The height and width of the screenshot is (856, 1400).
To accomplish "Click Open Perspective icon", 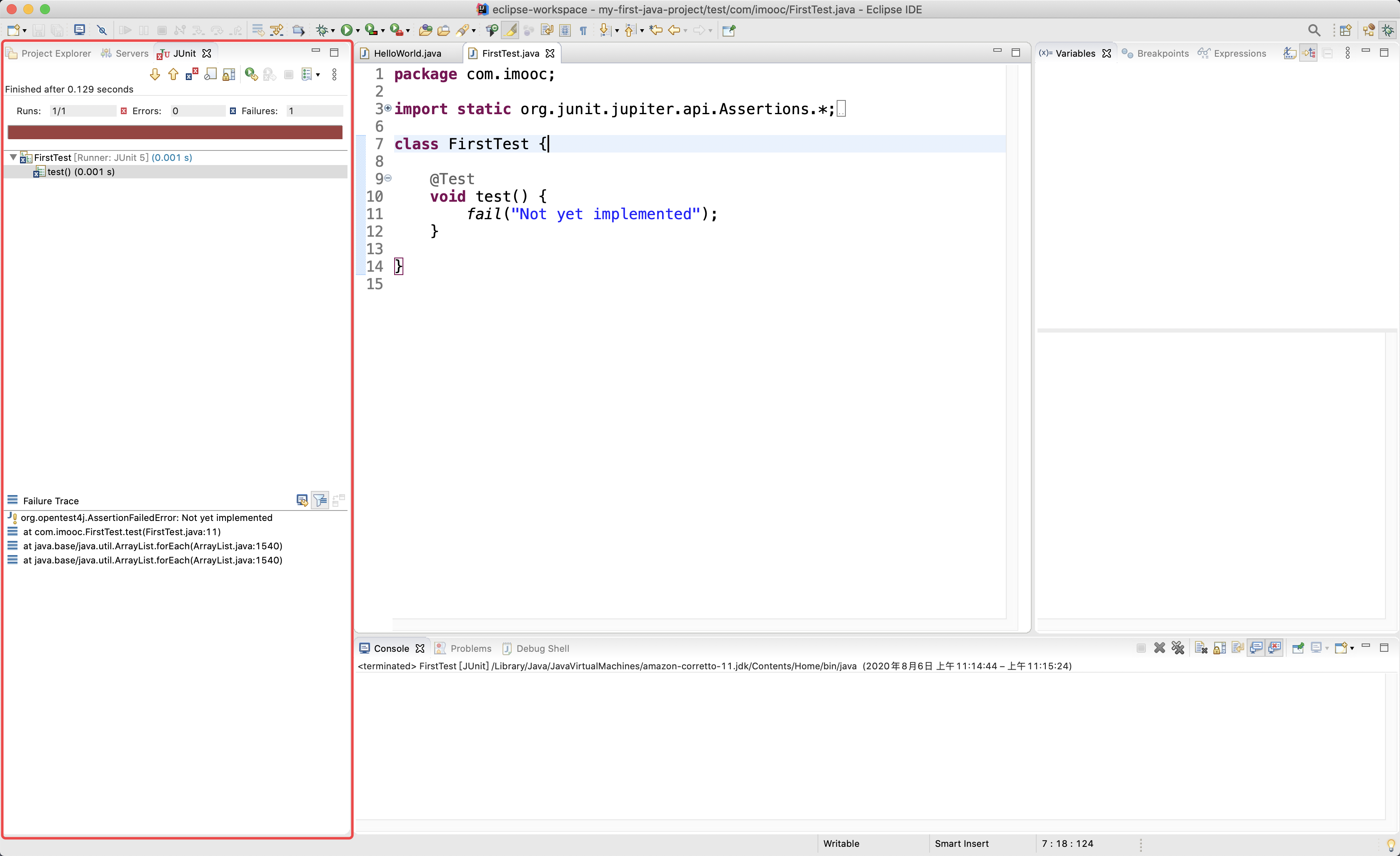I will 1345,31.
